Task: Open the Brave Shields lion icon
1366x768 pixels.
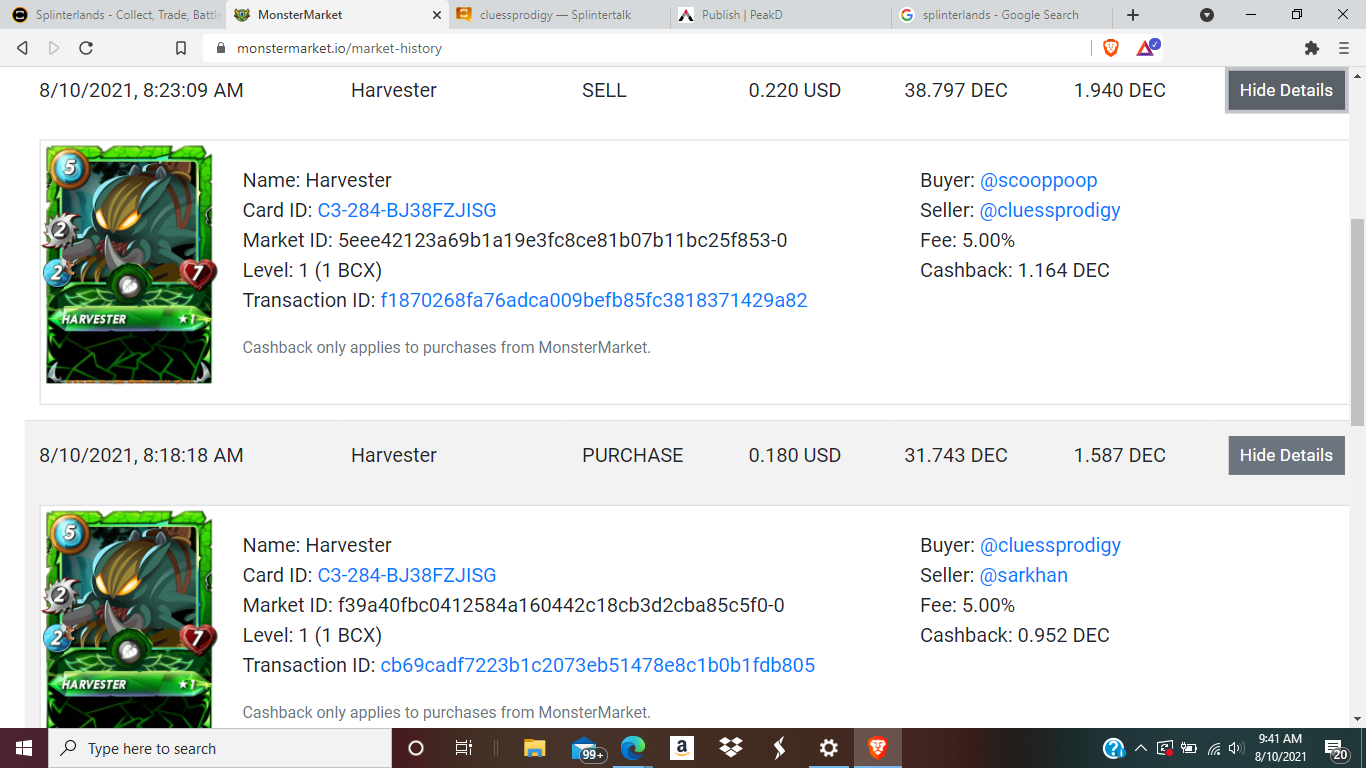Action: pyautogui.click(x=1111, y=47)
